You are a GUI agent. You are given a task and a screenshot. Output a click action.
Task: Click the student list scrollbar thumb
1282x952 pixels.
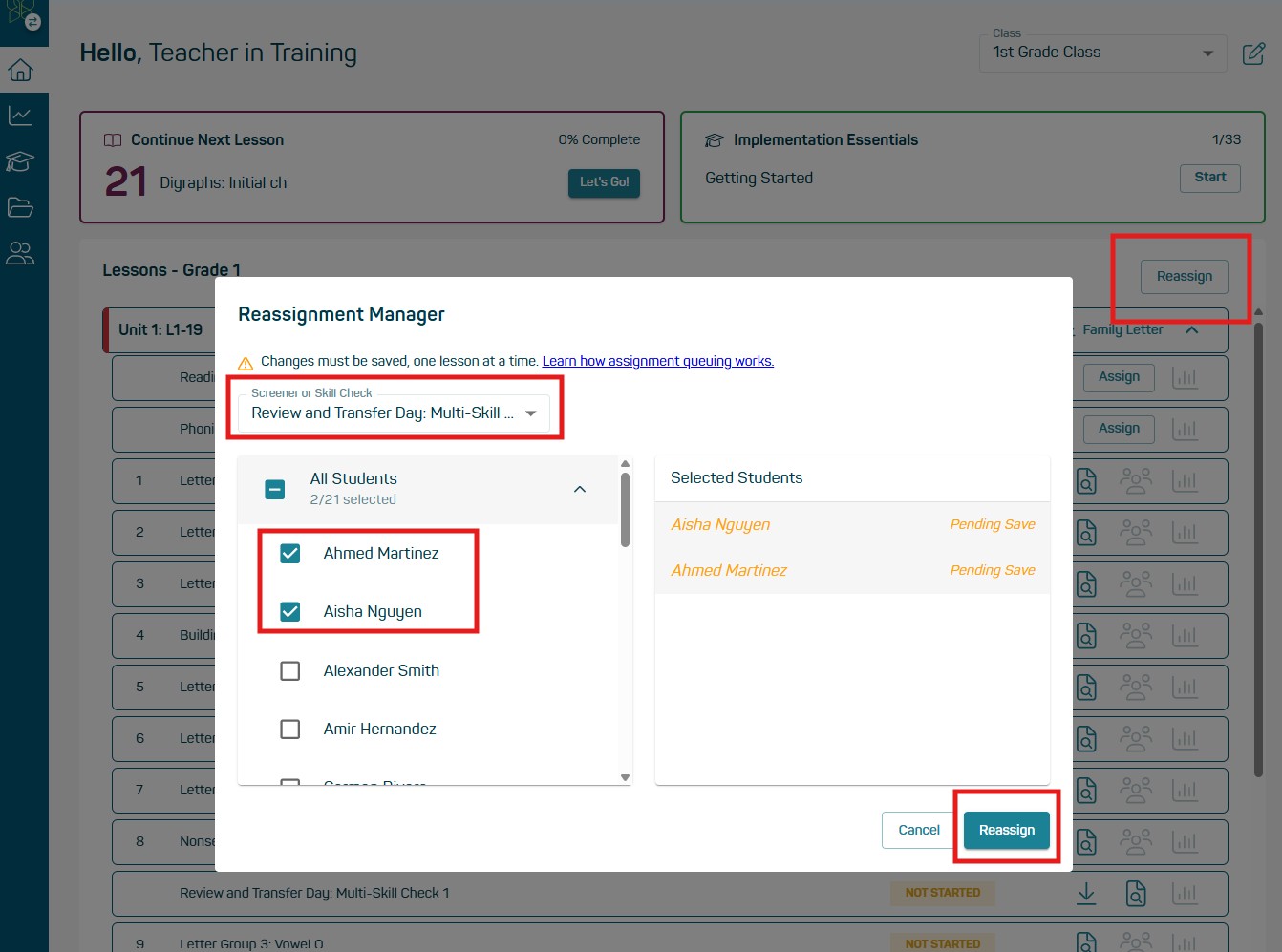pyautogui.click(x=625, y=510)
